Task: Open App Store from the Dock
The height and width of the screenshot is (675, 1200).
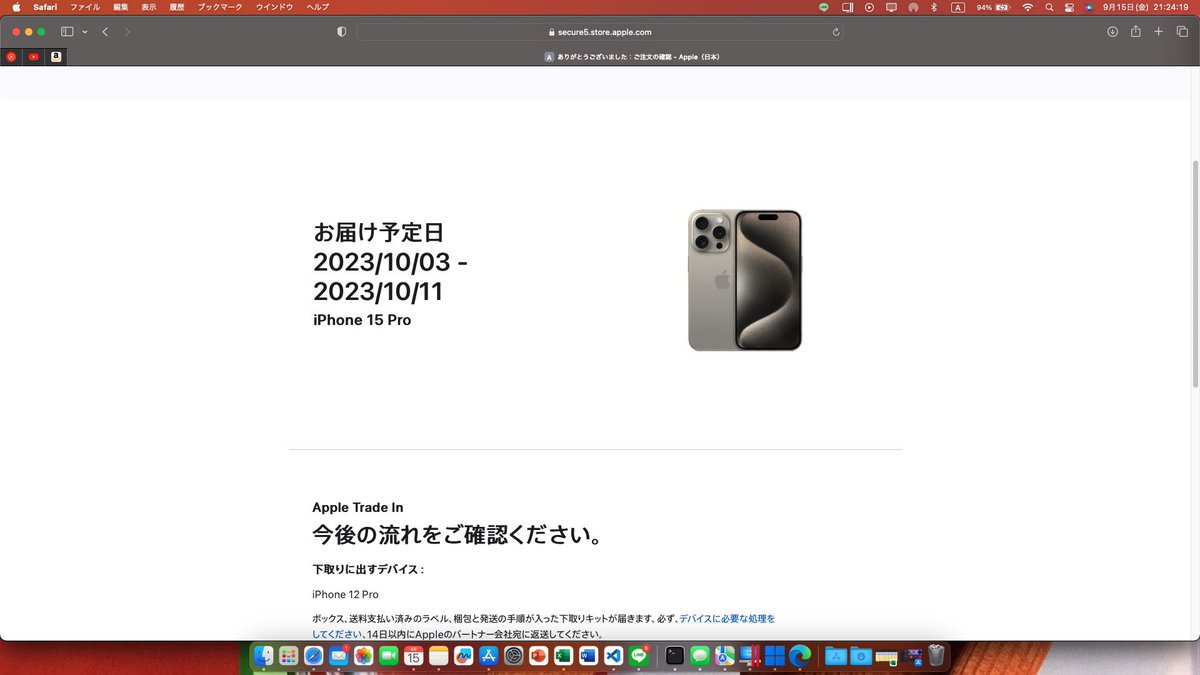Action: (489, 656)
